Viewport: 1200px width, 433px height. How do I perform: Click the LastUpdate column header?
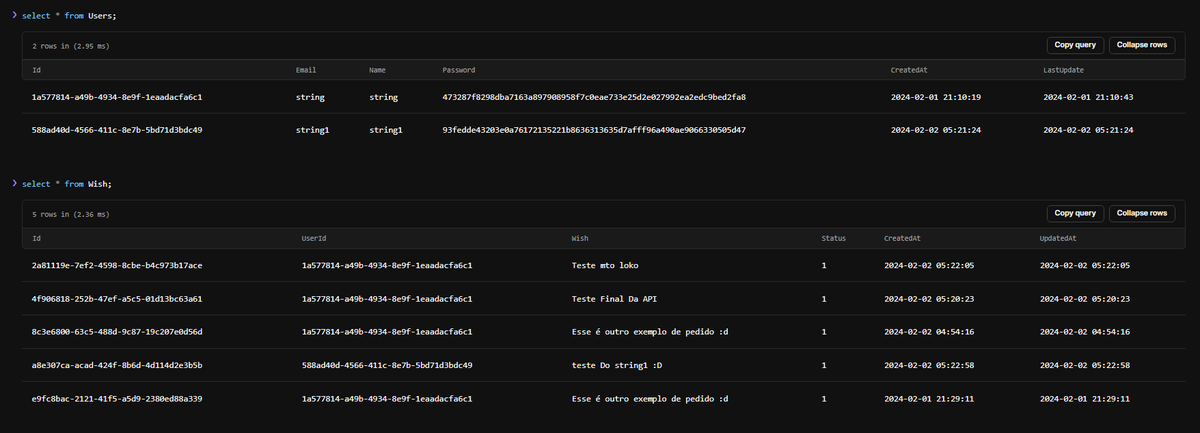1063,70
